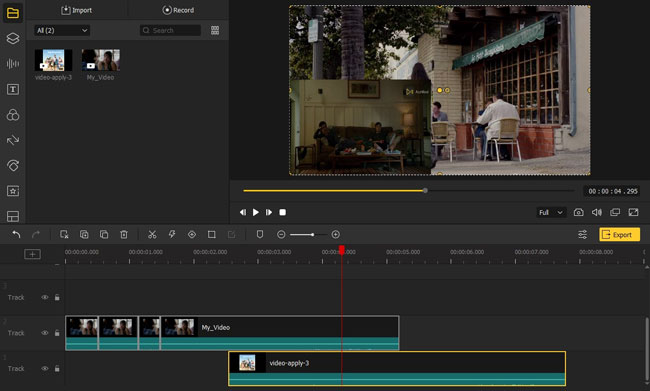Select the video-apply-3 clip on the timeline
This screenshot has height=391, width=650.
tap(397, 369)
